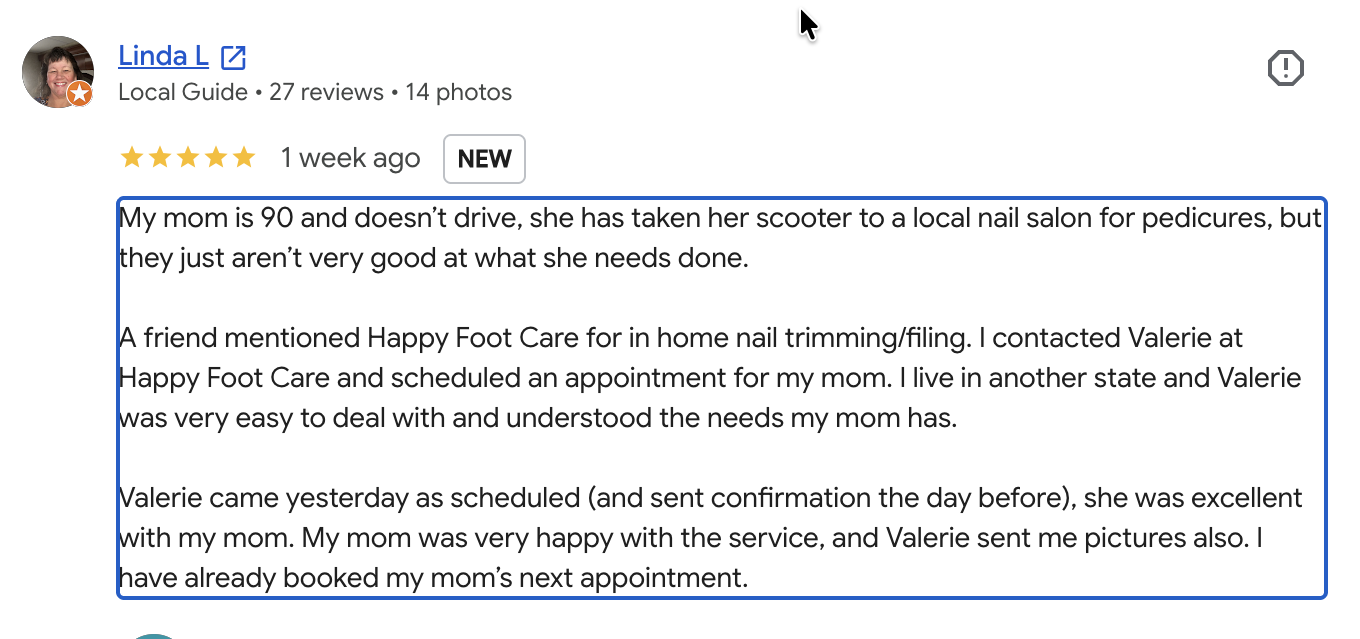Click the paragraph mentioning a friend's recommendation
This screenshot has width=1360, height=639.
tap(710, 378)
